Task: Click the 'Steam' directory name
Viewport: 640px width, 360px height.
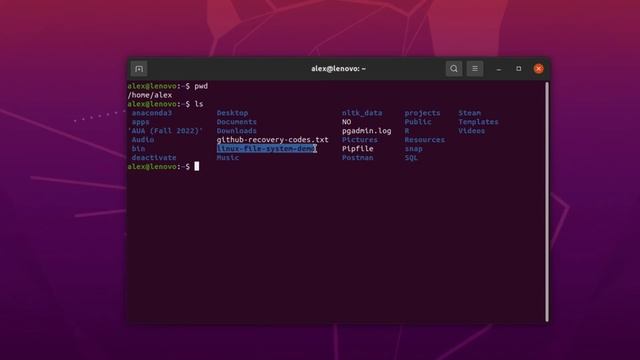Action: click(x=469, y=113)
